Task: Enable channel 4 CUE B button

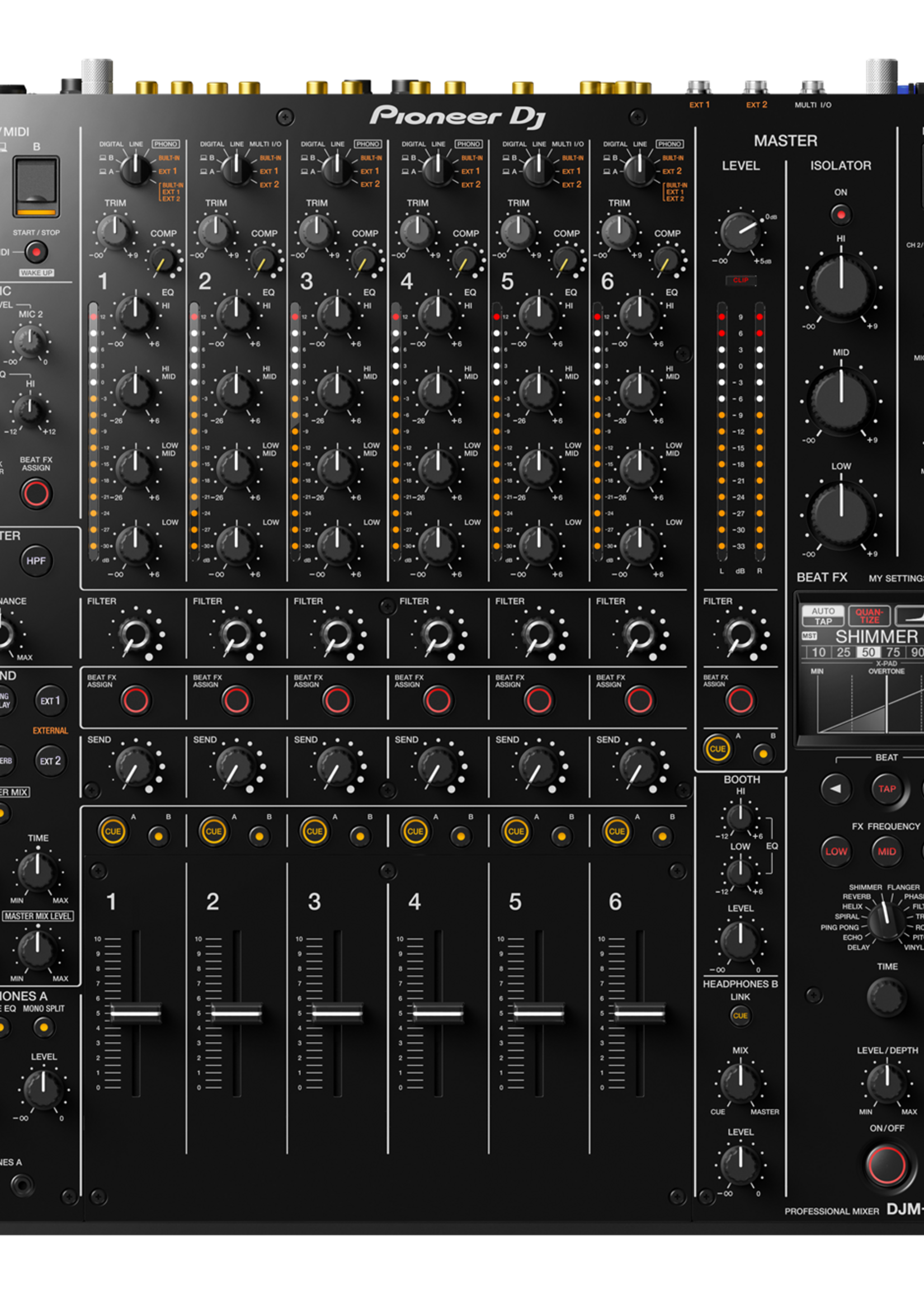Action: 460,836
